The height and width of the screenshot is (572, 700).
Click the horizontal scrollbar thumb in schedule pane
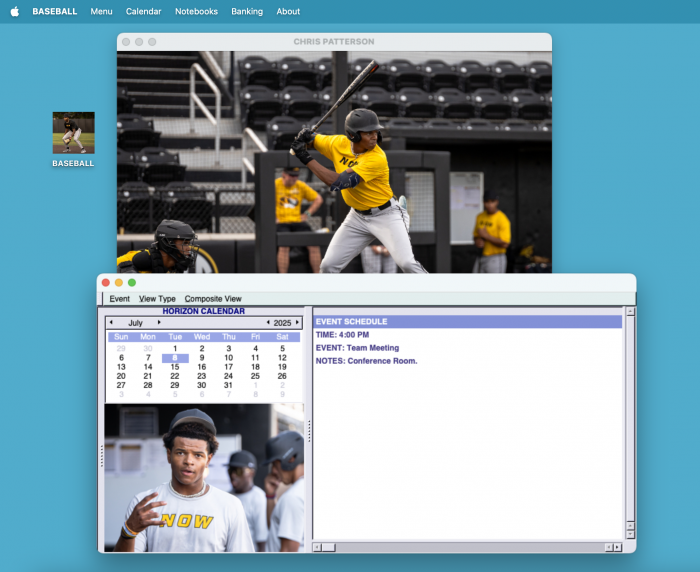point(328,547)
